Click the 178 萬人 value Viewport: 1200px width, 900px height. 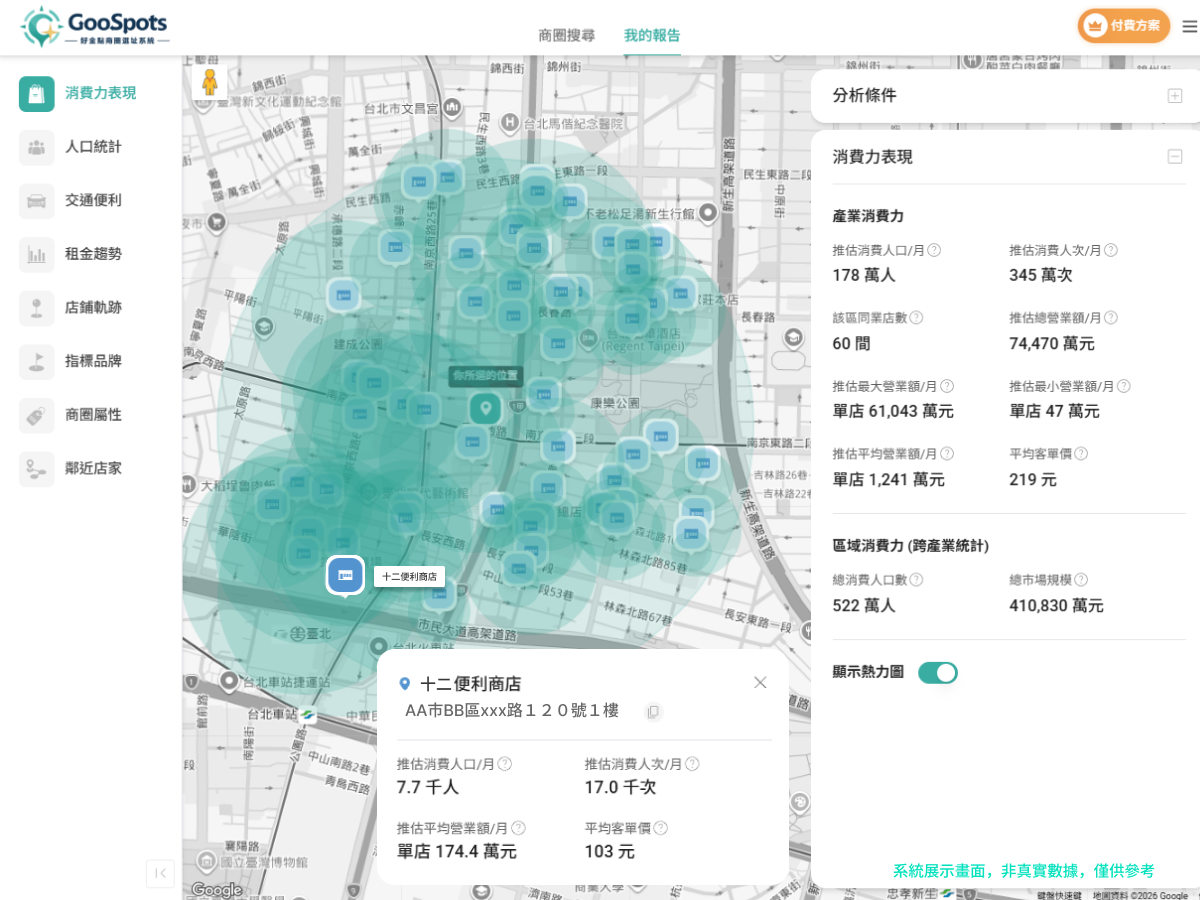[x=864, y=275]
